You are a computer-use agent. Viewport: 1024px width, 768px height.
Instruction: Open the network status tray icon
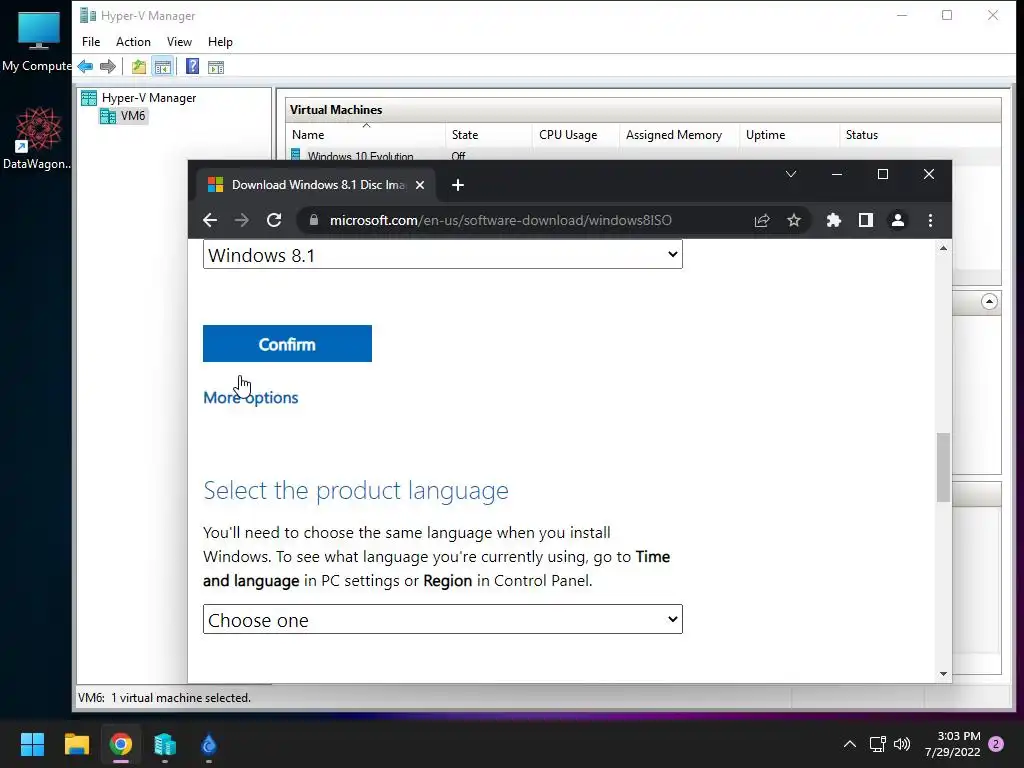[x=877, y=744]
